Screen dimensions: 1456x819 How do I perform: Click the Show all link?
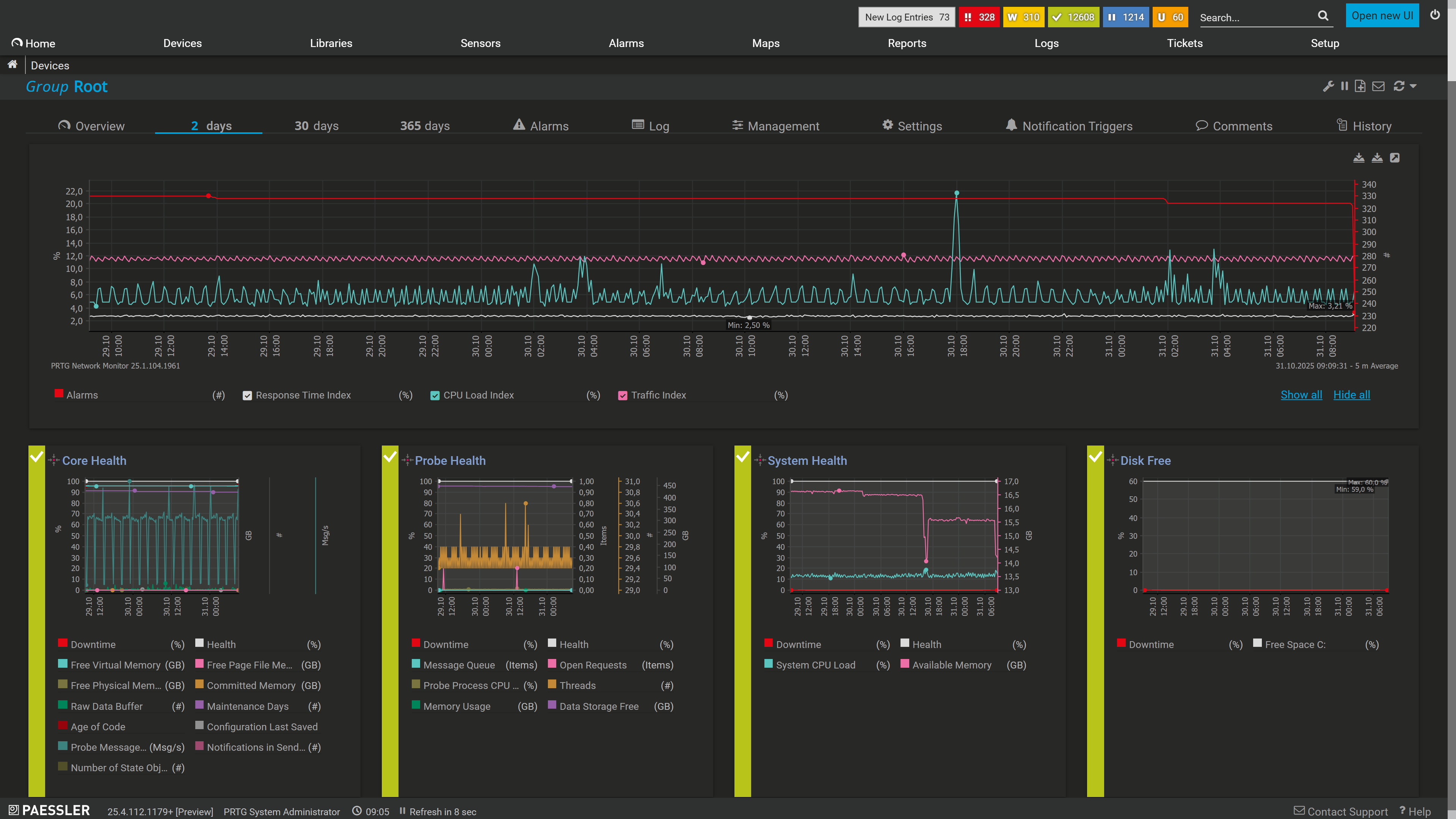1301,394
